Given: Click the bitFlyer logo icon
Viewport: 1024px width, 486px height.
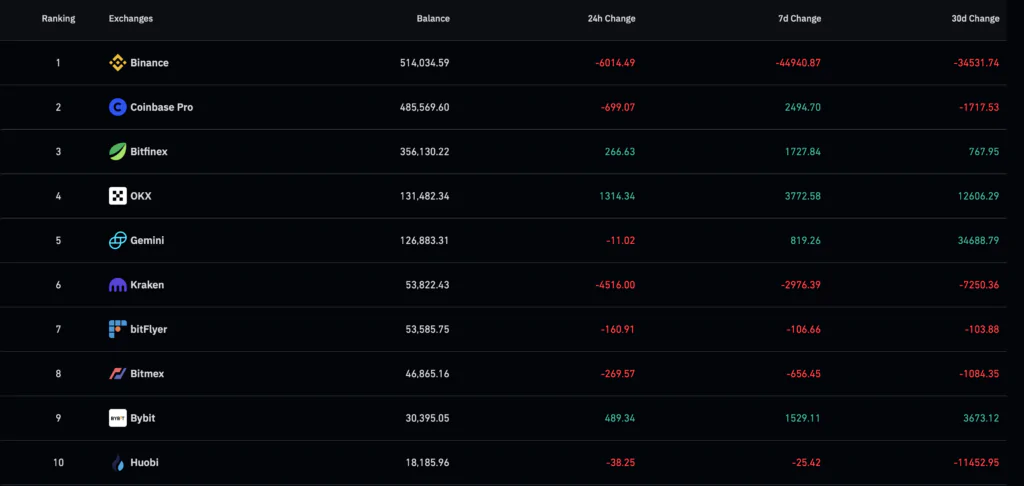Looking at the screenshot, I should click(118, 329).
